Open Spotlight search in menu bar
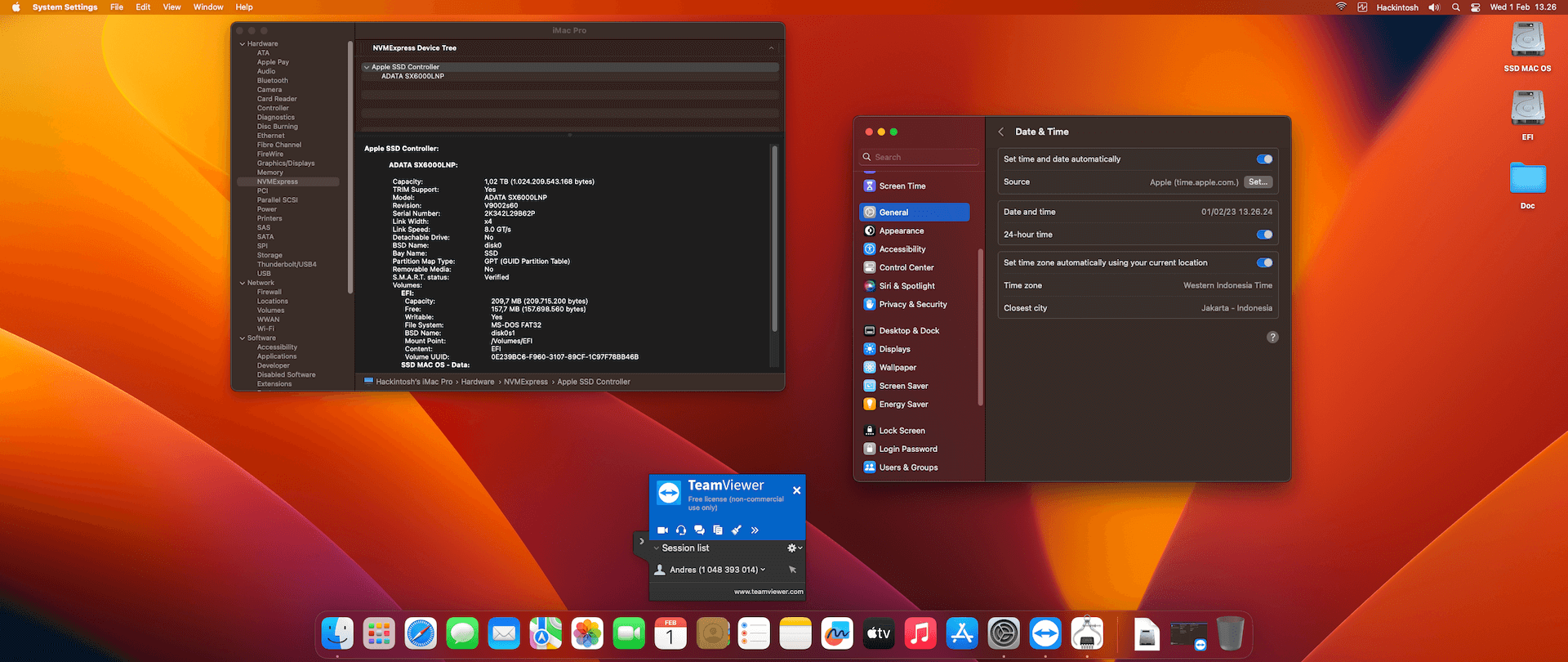 coord(1455,7)
